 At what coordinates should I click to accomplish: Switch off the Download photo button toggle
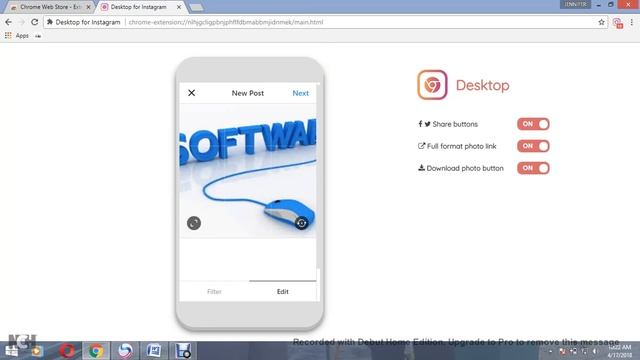coord(533,168)
